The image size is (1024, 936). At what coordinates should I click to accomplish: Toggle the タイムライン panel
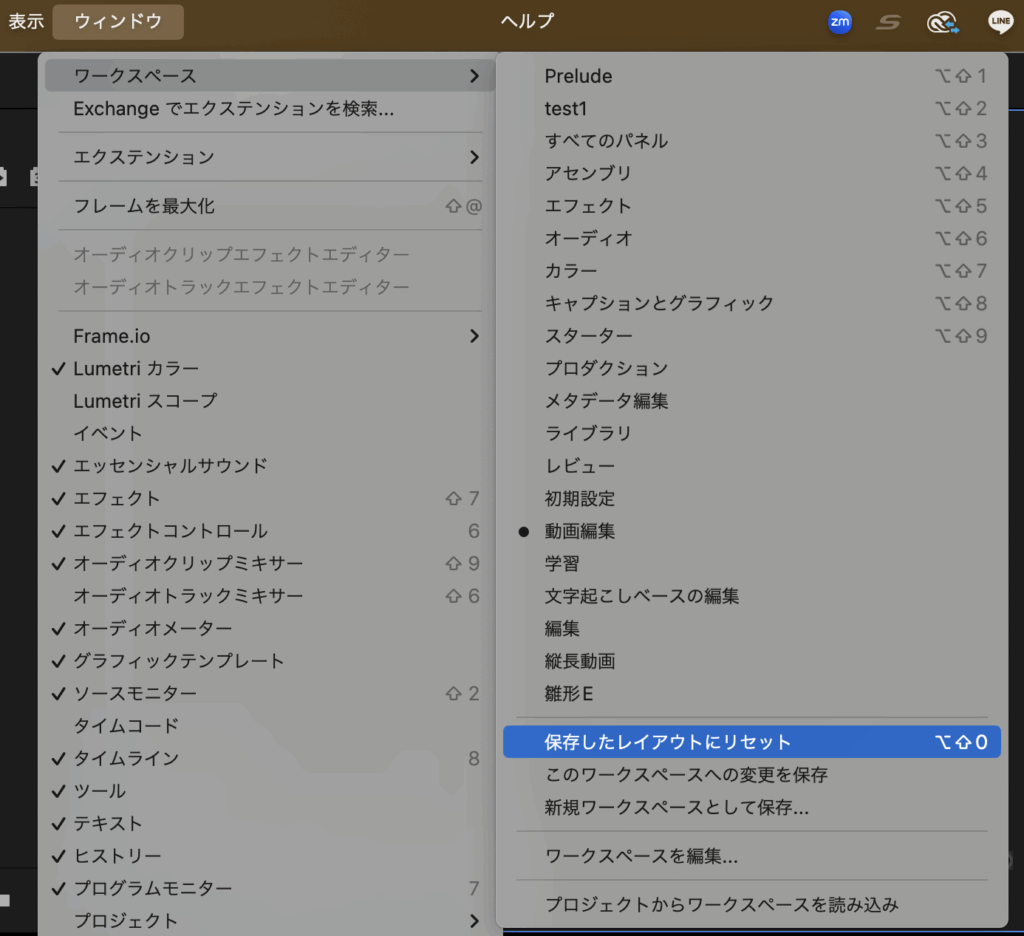[x=270, y=758]
